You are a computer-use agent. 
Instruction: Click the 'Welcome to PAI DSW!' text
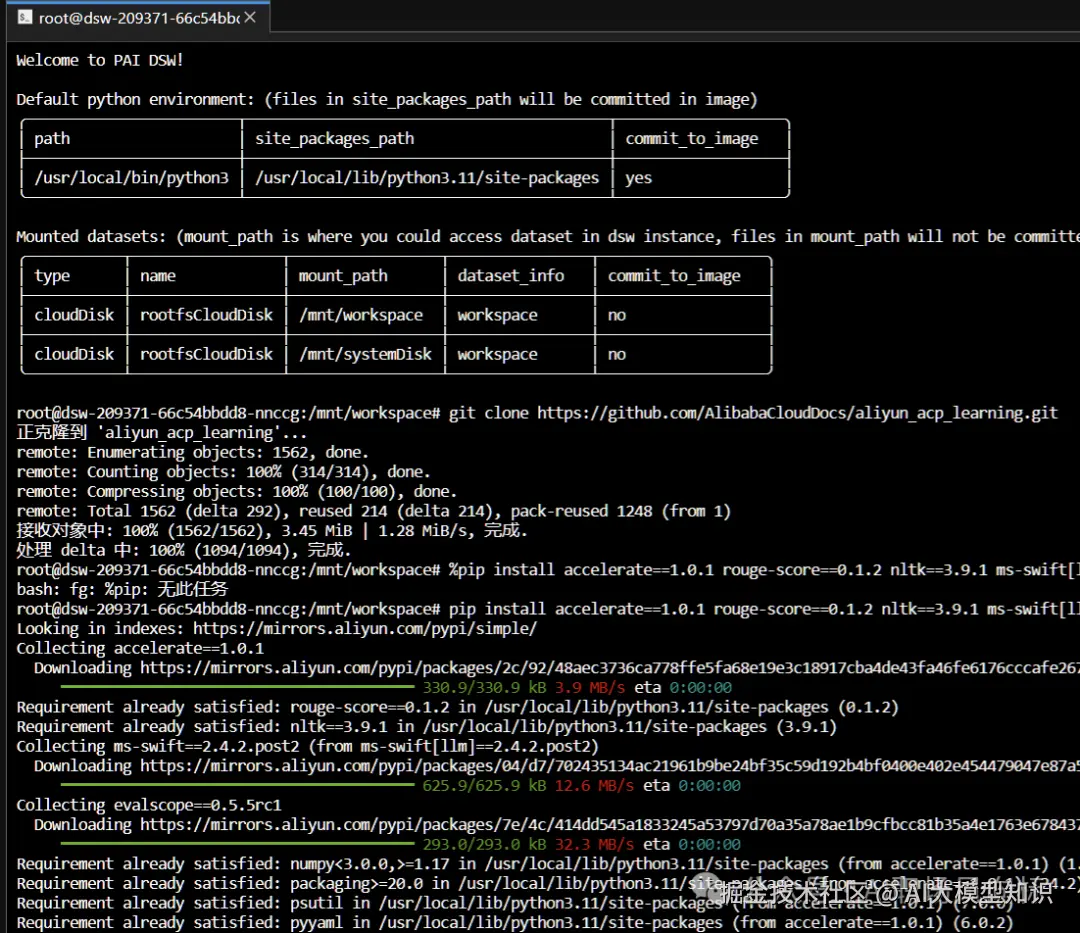100,60
